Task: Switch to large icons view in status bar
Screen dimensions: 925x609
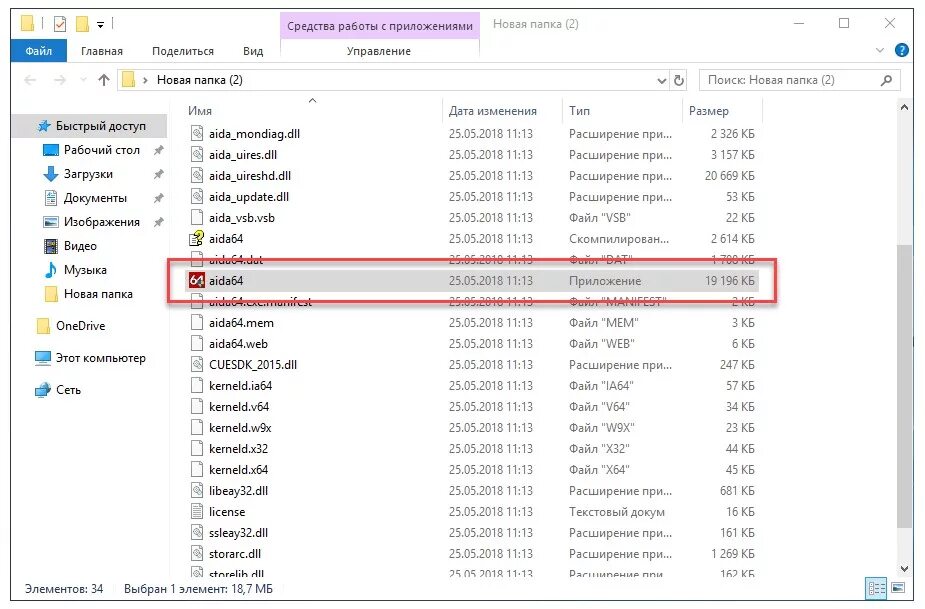Action: coord(898,588)
